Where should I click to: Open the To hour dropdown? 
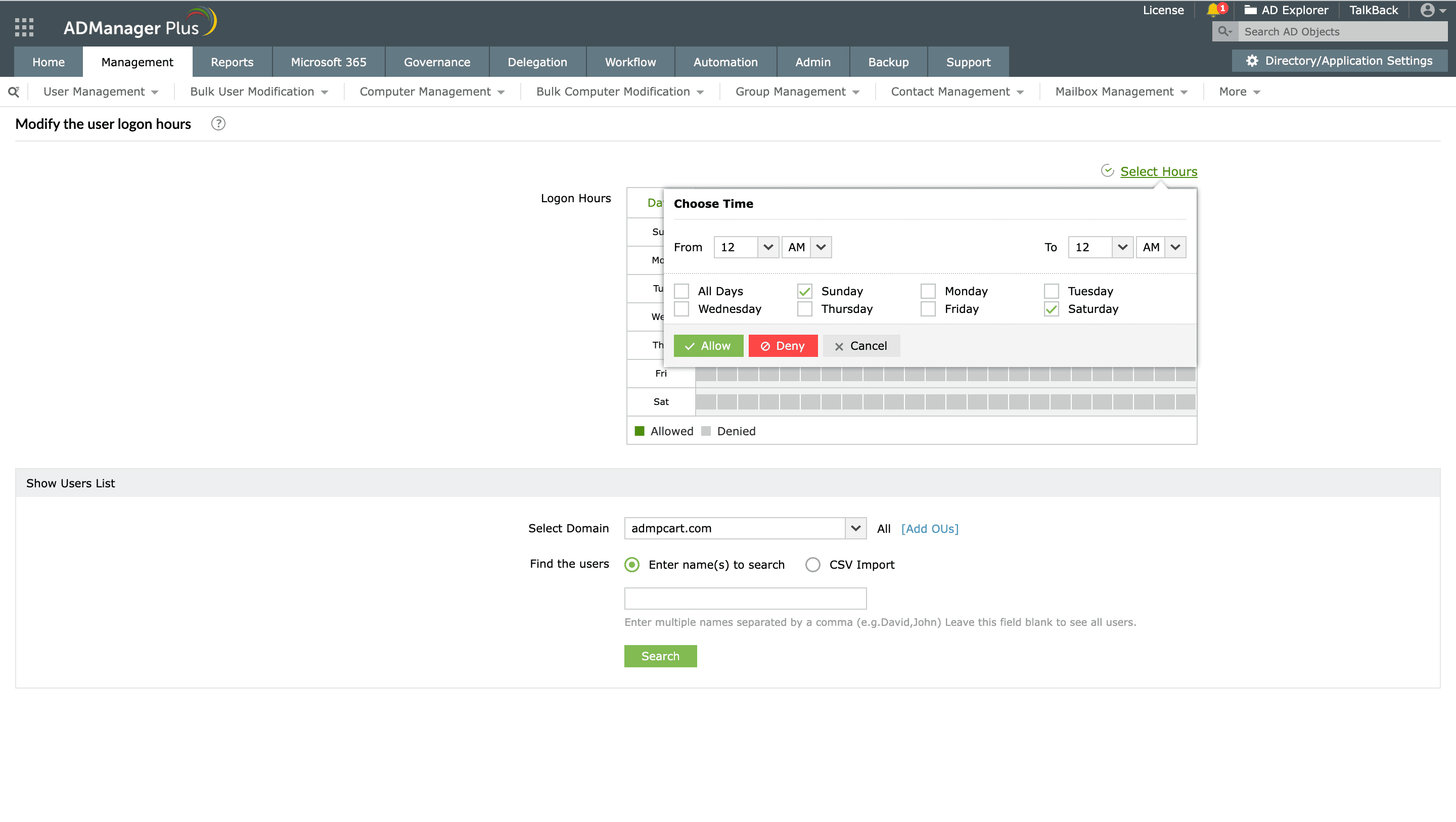[1101, 247]
